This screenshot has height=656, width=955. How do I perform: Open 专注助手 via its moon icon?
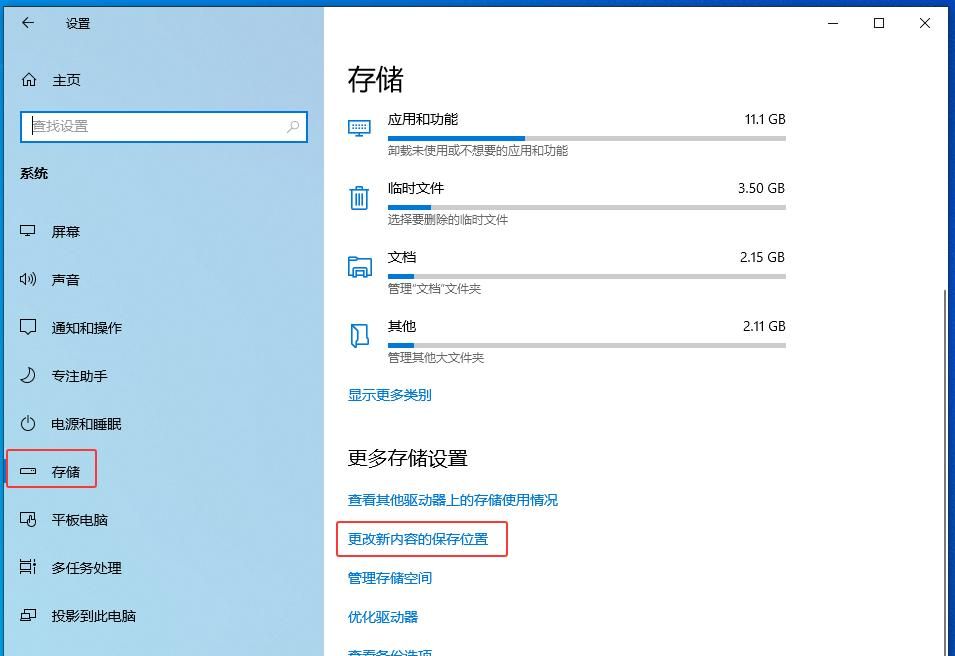point(30,376)
